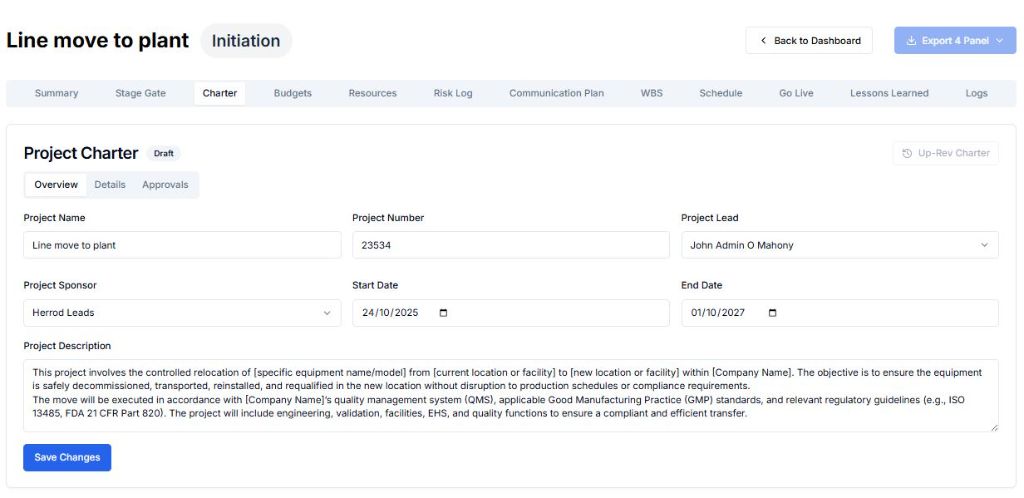
Task: Expand the Project Lead dropdown
Action: coord(984,245)
